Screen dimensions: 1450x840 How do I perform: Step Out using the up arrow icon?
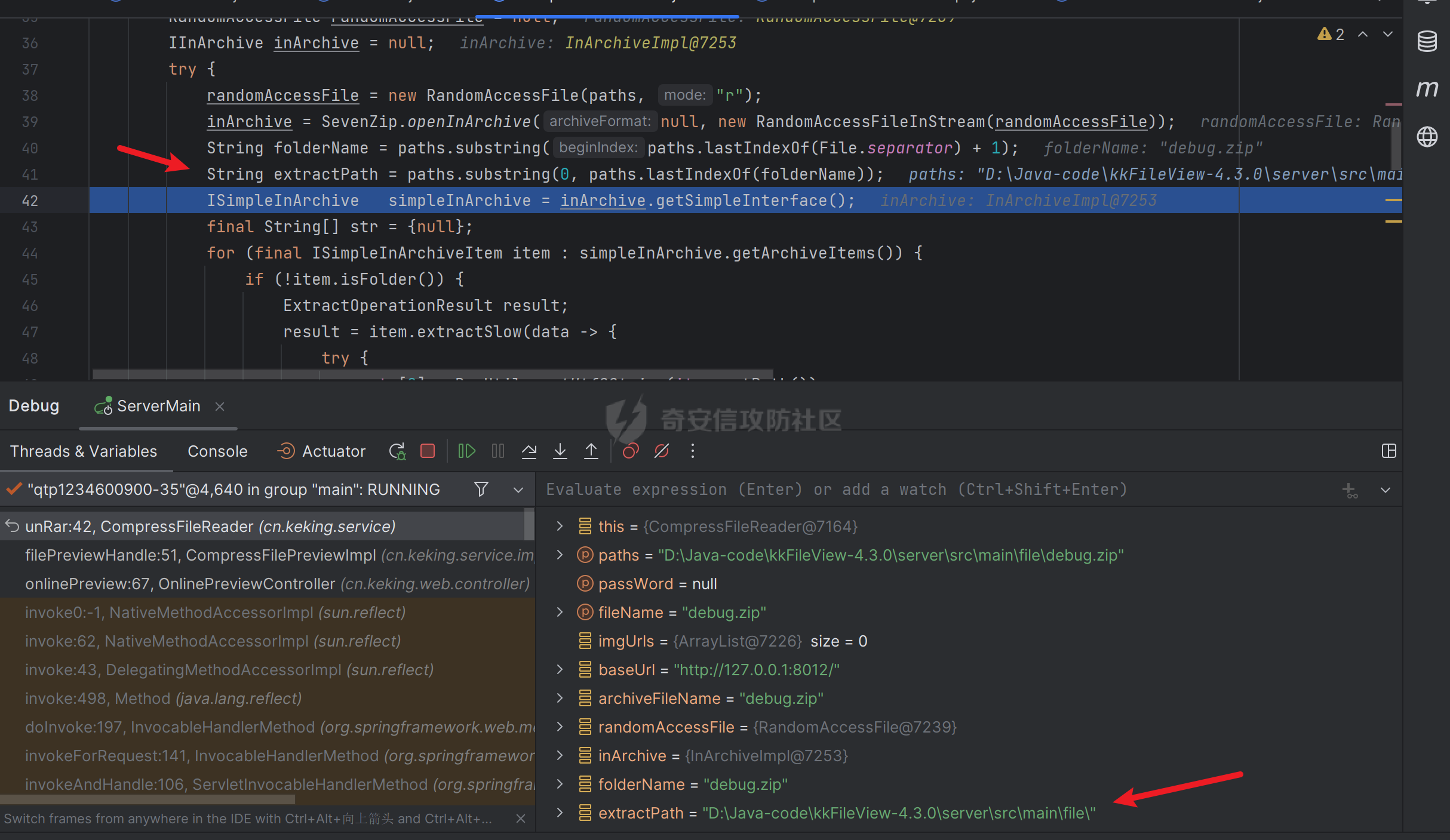[591, 451]
